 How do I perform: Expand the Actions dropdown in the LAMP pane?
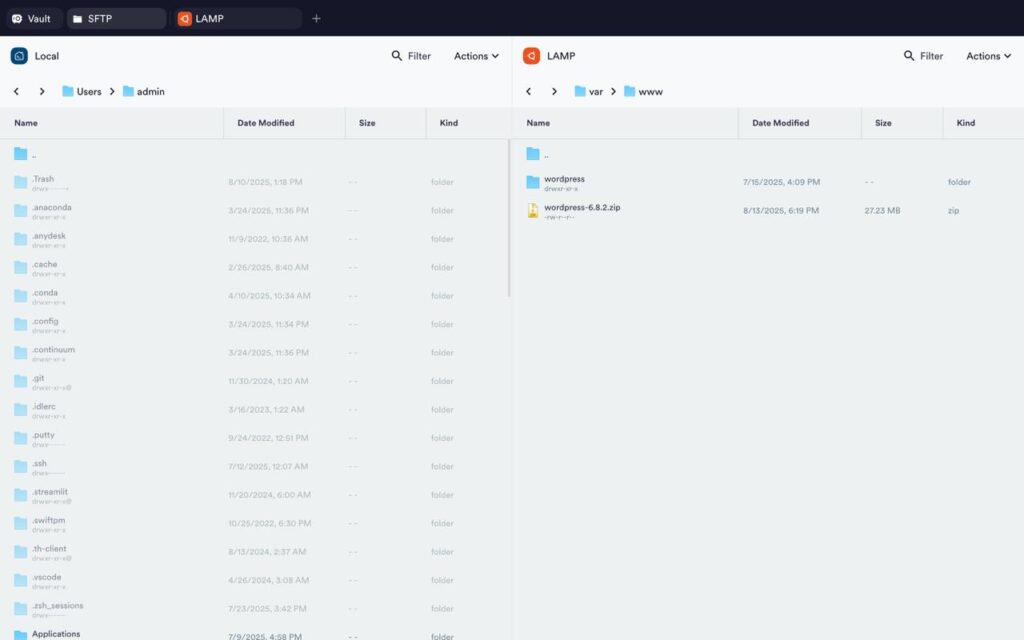989,56
